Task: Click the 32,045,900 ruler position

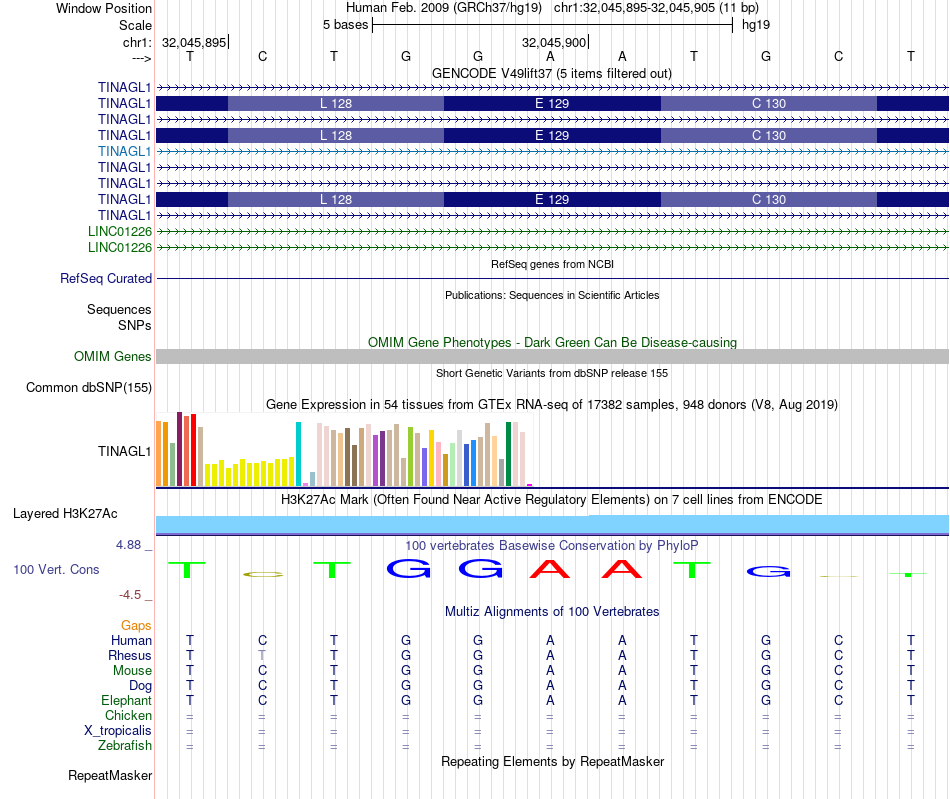Action: 554,42
